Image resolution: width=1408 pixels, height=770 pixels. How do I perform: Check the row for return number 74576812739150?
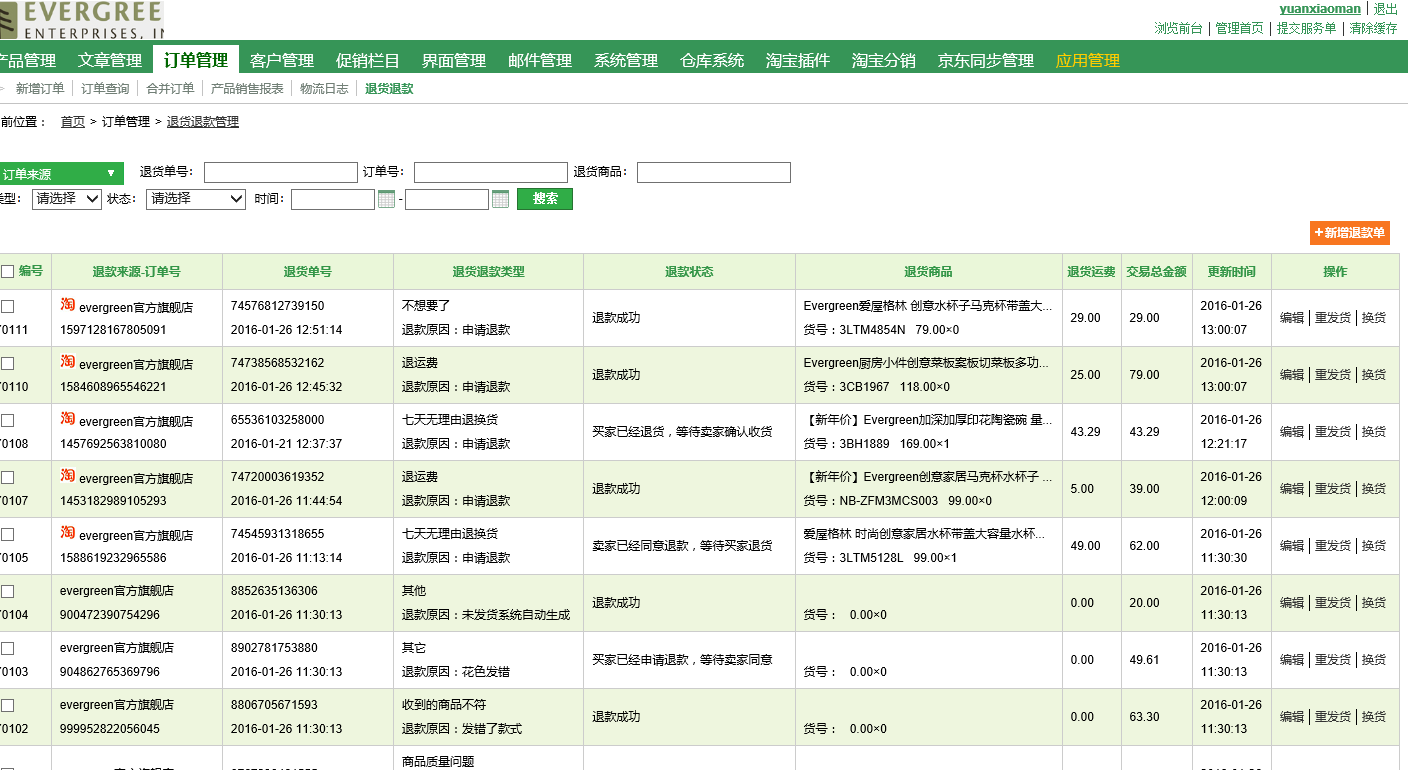point(7,307)
